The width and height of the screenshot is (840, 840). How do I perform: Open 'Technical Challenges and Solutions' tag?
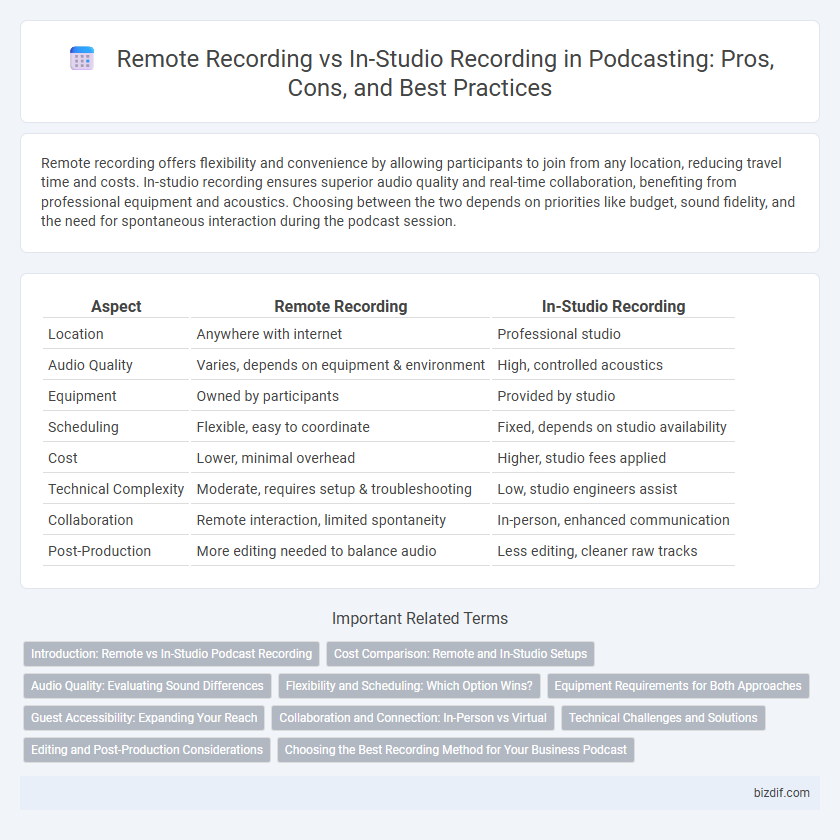click(x=663, y=718)
